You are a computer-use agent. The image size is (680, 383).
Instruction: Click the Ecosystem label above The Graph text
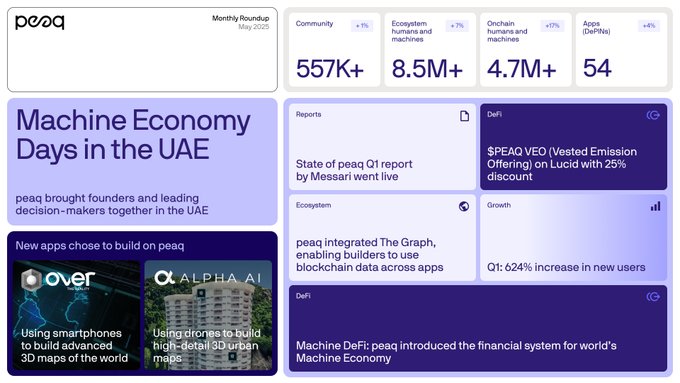pos(313,205)
